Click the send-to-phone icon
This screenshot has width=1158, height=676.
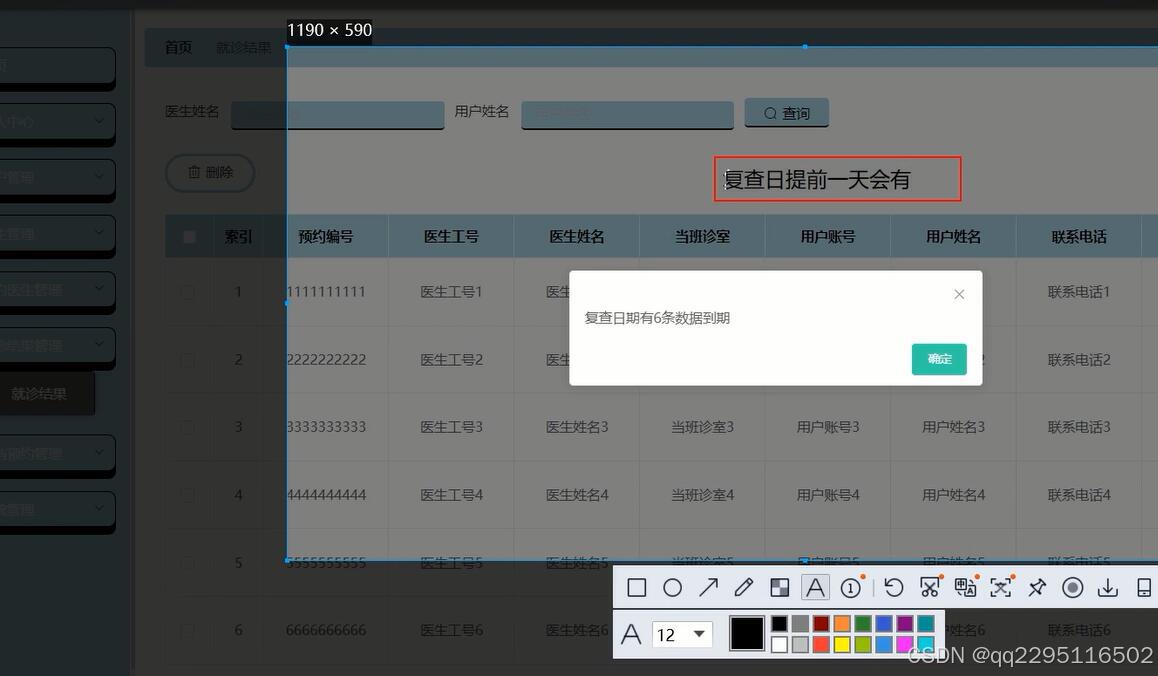coord(1143,588)
